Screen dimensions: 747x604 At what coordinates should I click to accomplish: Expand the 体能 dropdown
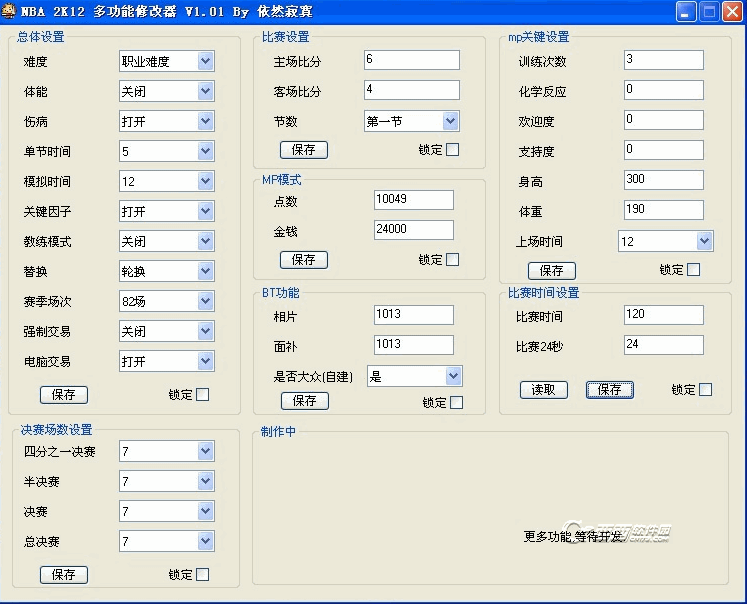click(167, 91)
